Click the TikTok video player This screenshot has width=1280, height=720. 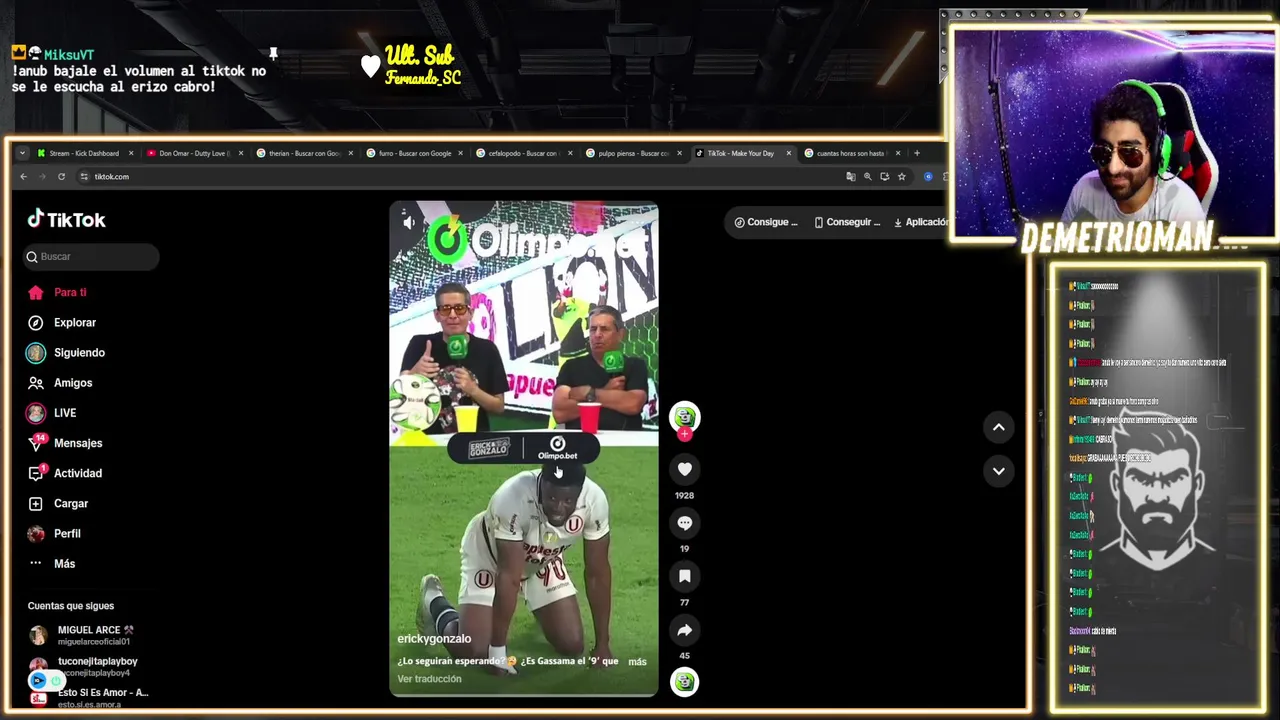524,449
